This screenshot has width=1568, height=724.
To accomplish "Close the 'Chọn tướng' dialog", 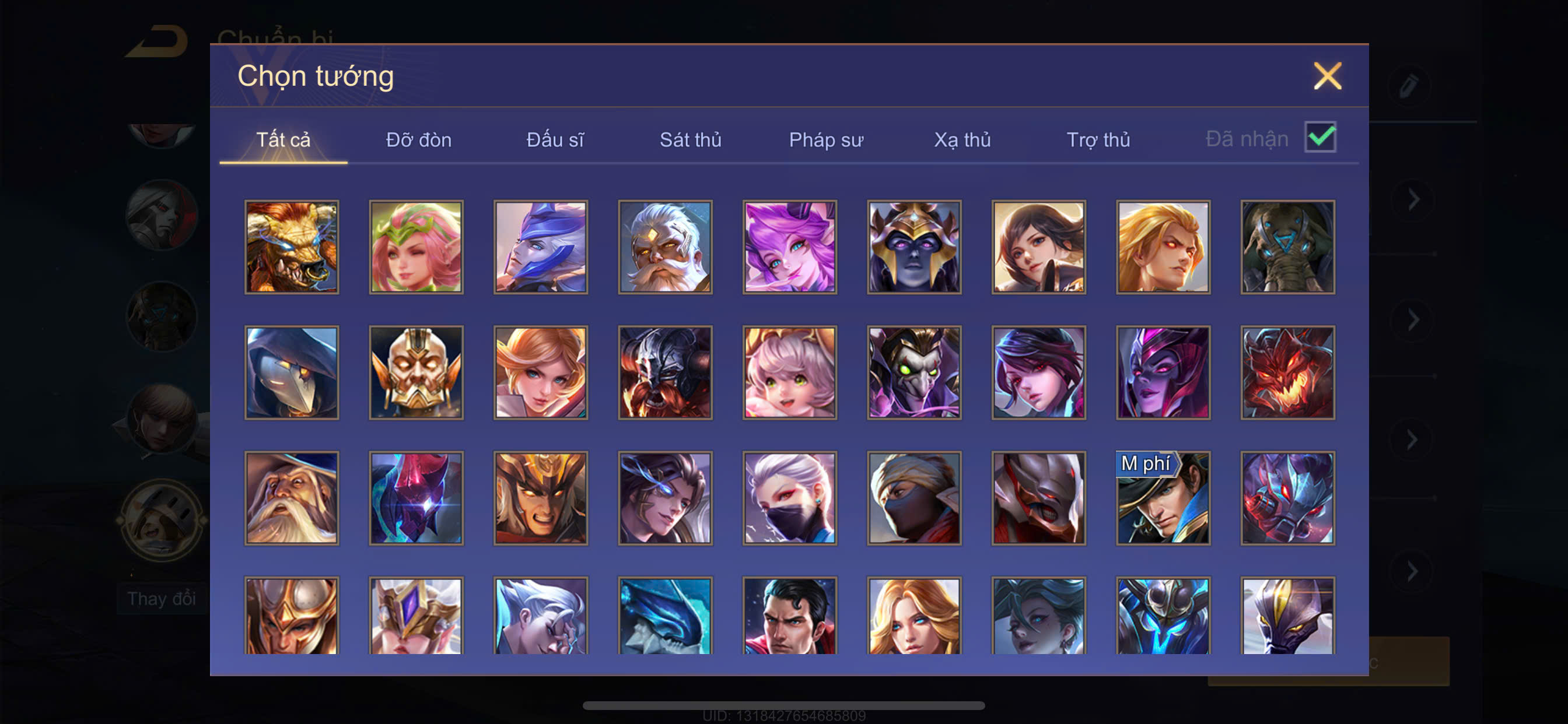I will click(1327, 76).
